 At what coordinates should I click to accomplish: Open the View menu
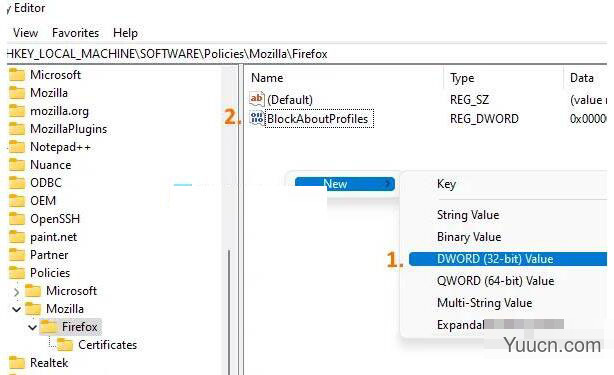[25, 33]
